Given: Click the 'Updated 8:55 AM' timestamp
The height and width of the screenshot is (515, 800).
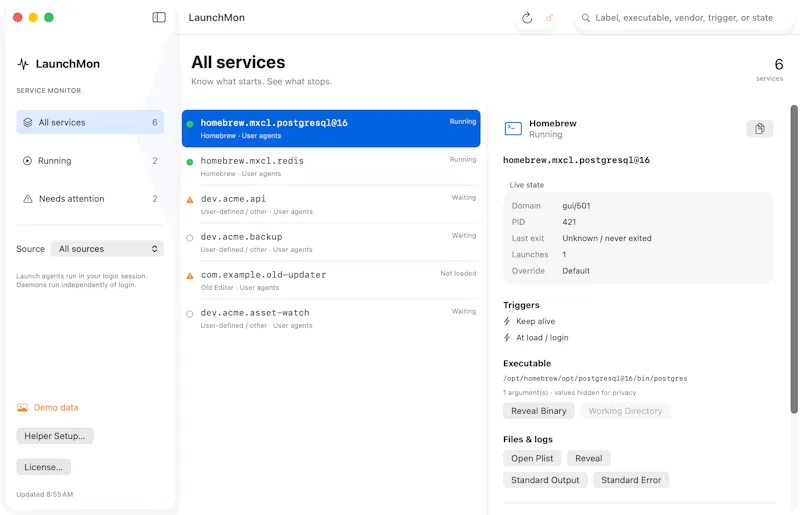Looking at the screenshot, I should (44, 495).
